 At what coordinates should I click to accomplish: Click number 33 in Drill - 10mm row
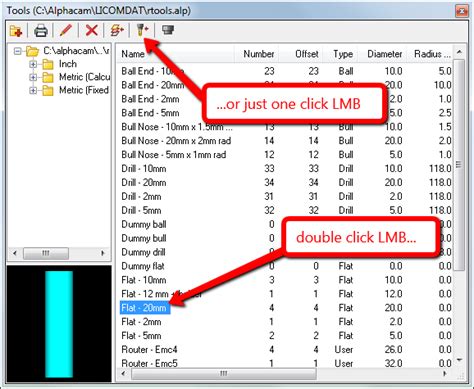pyautogui.click(x=269, y=169)
